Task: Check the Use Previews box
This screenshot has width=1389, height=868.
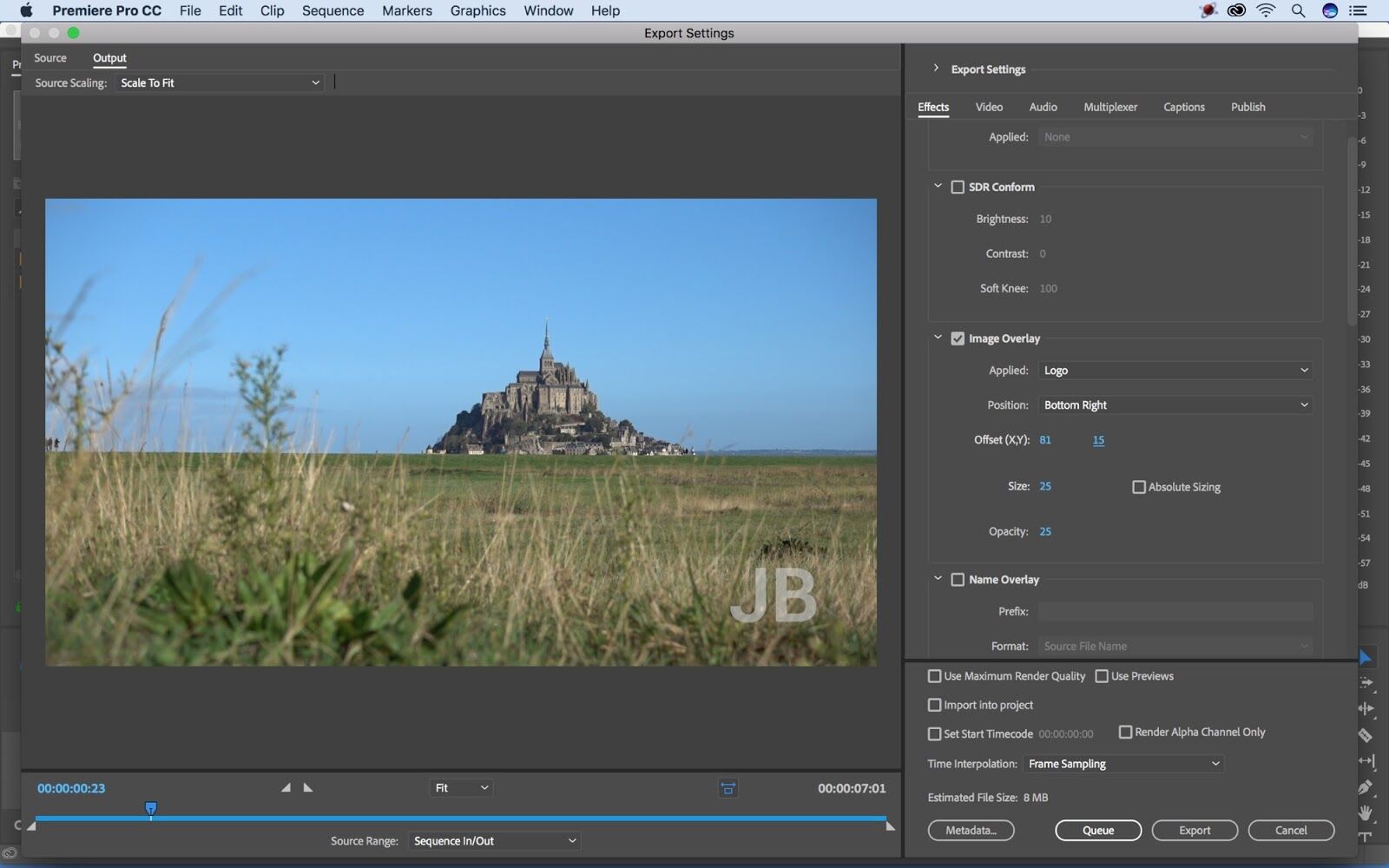Action: 1102,676
